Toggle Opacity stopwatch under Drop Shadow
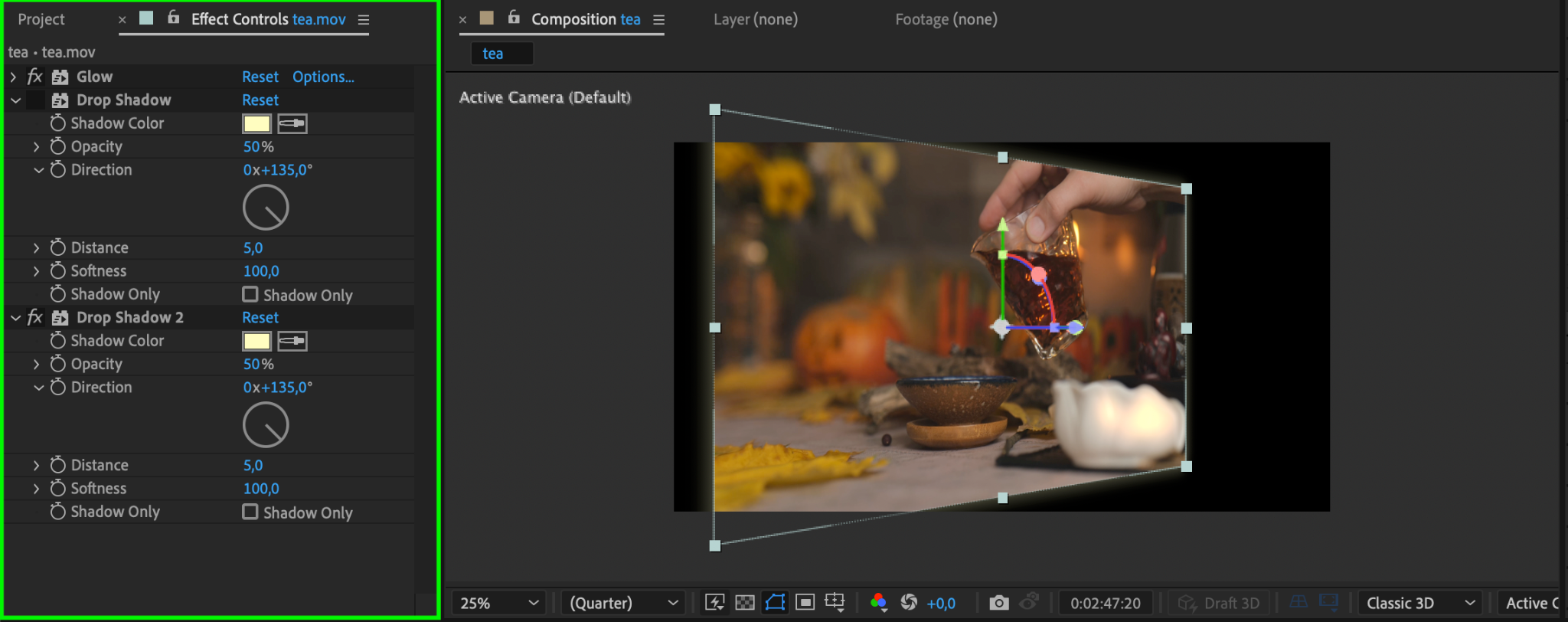 pos(58,146)
